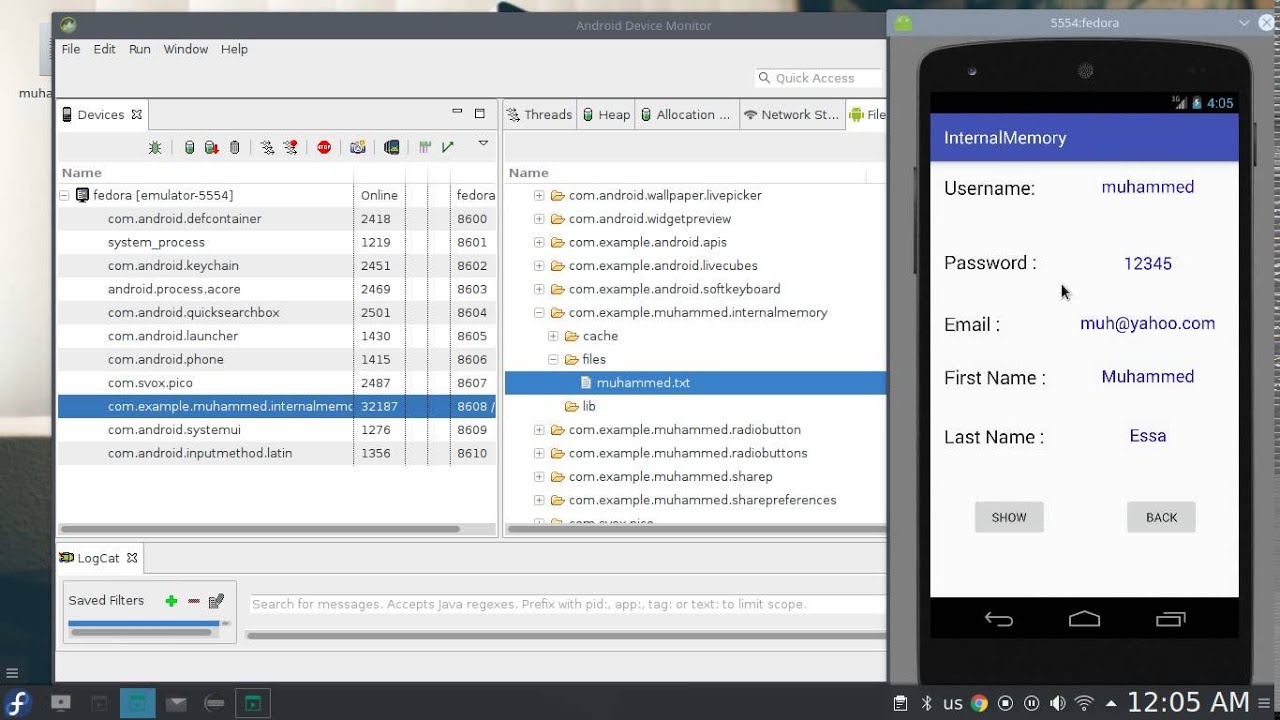Maximize the Devices panel
The image size is (1280, 720).
[480, 113]
